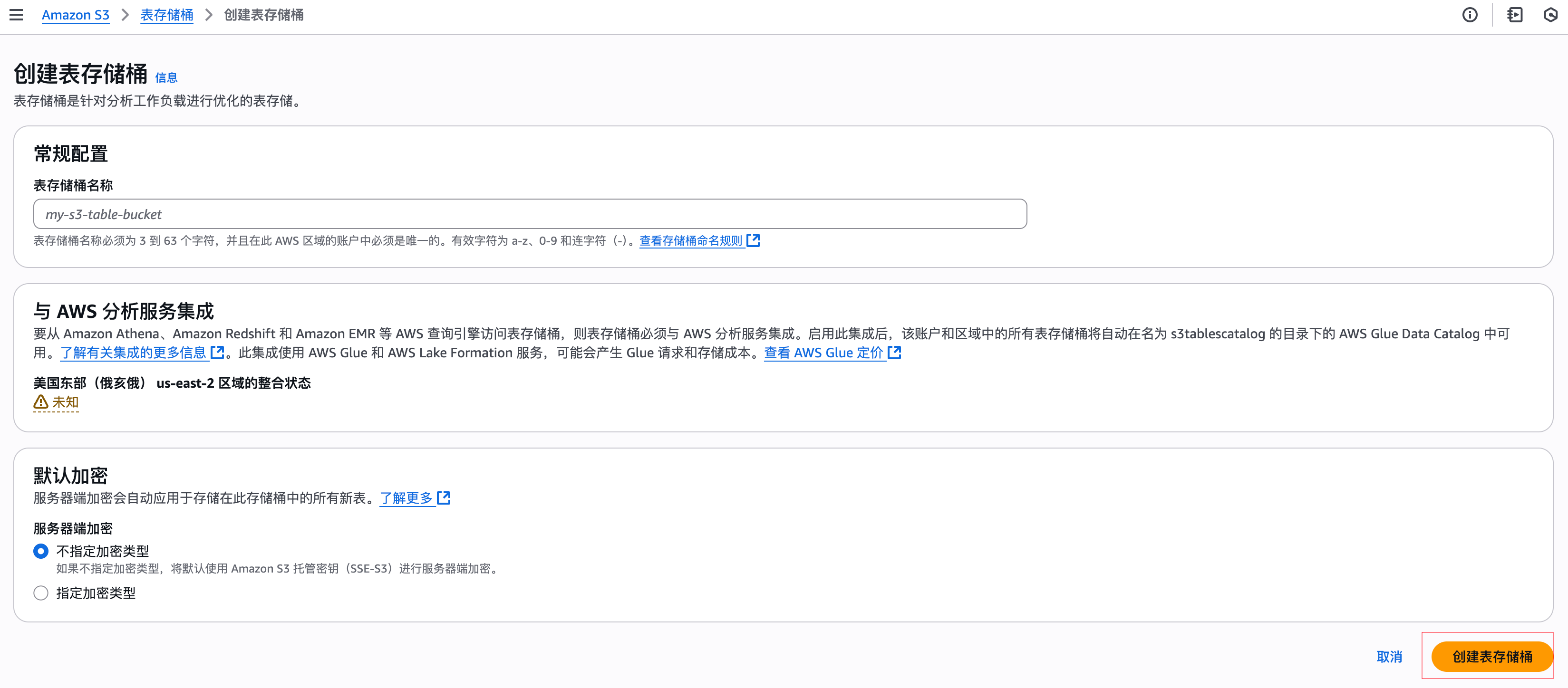Click the external link icon beside 了解更多
This screenshot has width=1568, height=688.
[445, 497]
